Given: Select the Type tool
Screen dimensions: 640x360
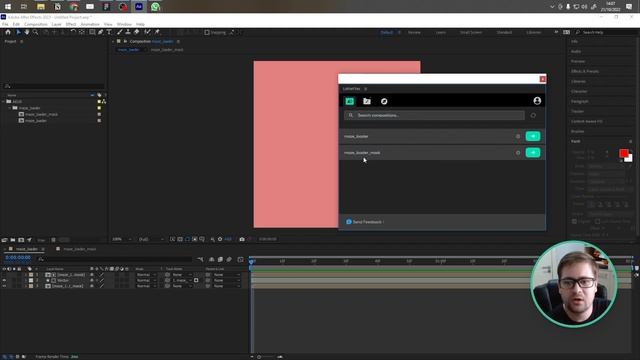Looking at the screenshot, I should click(109, 32).
